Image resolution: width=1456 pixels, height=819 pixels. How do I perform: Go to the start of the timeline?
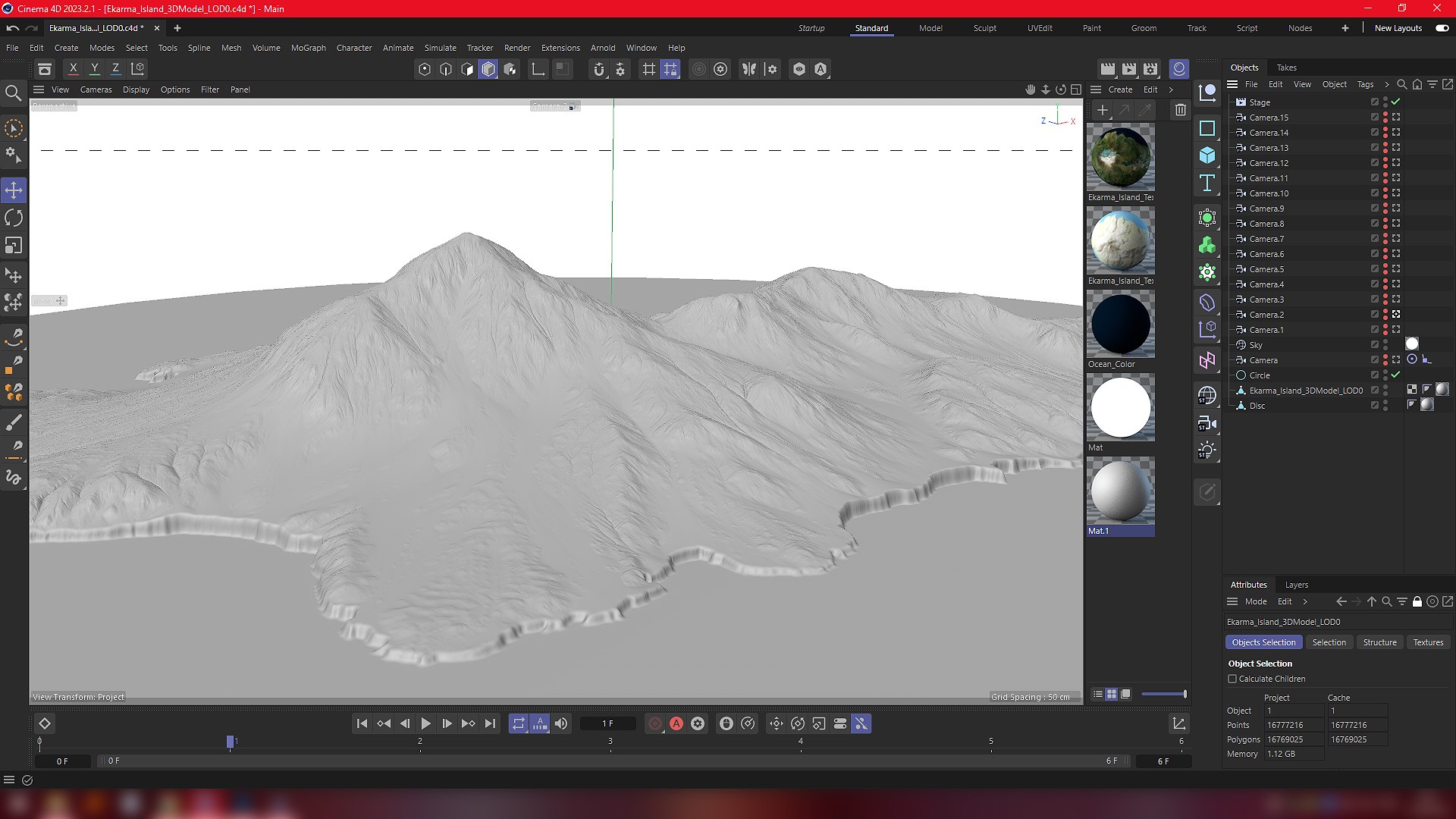coord(362,723)
